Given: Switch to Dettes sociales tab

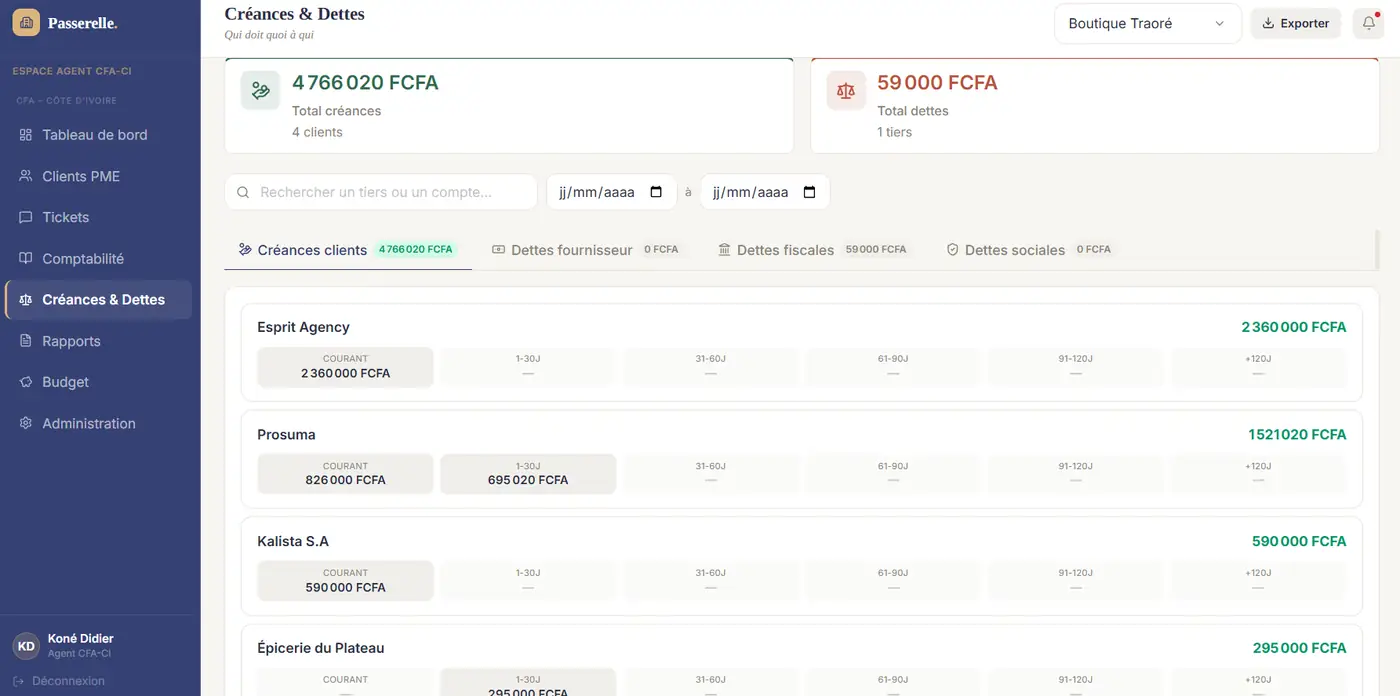Looking at the screenshot, I should click(1030, 250).
